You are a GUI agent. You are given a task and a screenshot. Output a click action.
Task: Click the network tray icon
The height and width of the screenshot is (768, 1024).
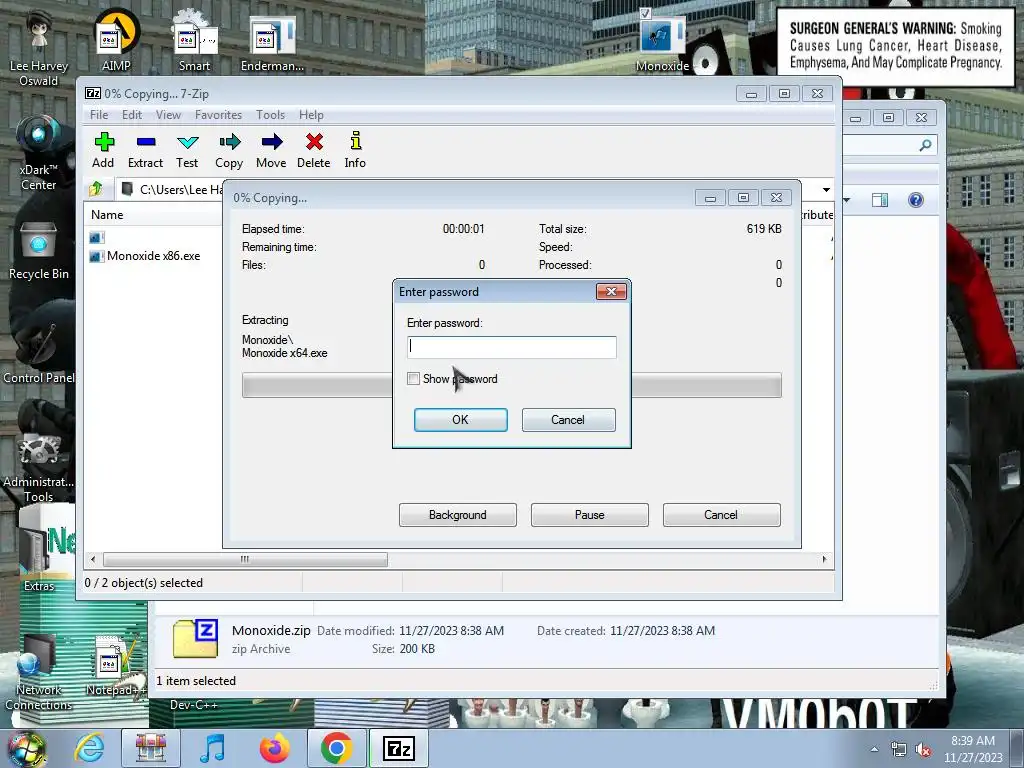899,750
